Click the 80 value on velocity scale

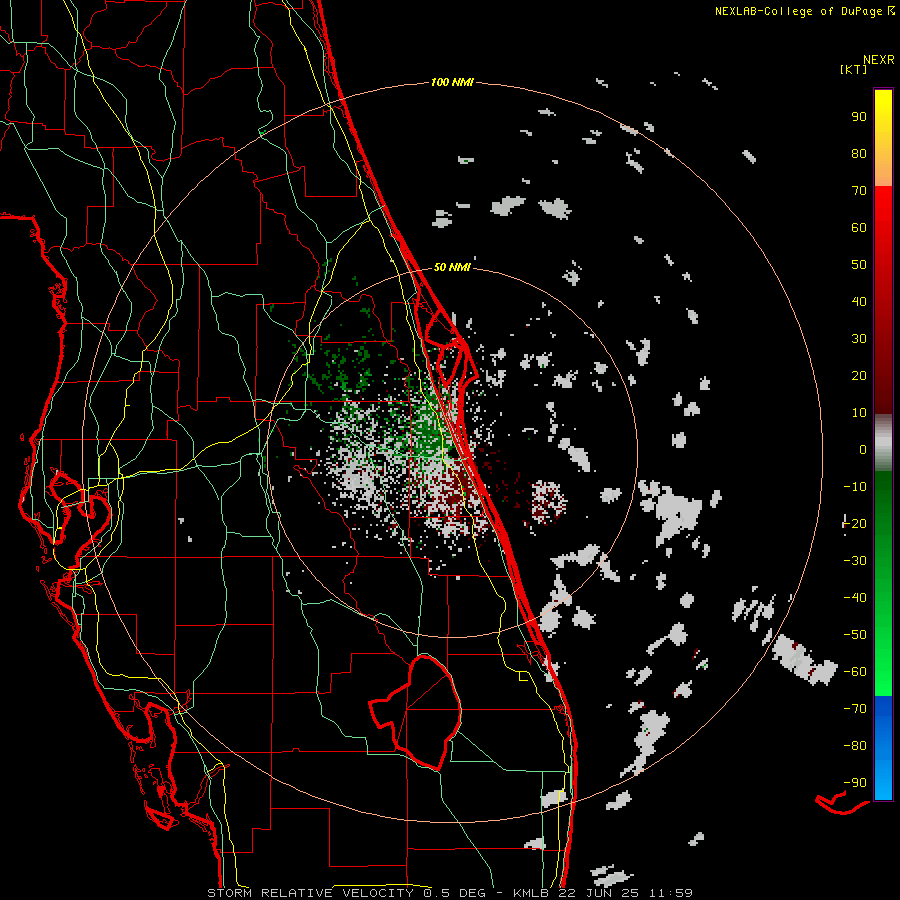pos(859,153)
